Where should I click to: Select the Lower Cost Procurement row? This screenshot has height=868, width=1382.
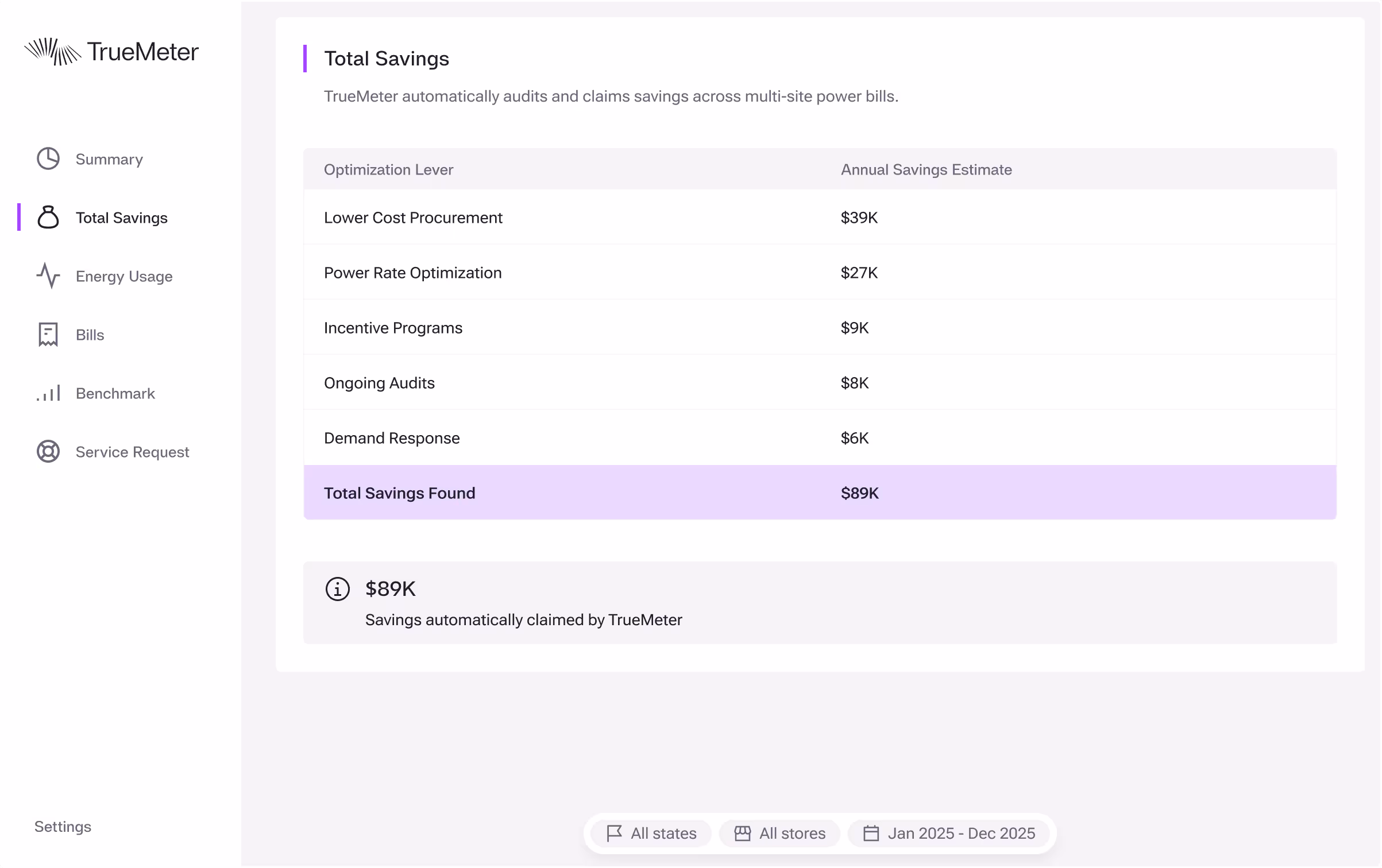[413, 218]
